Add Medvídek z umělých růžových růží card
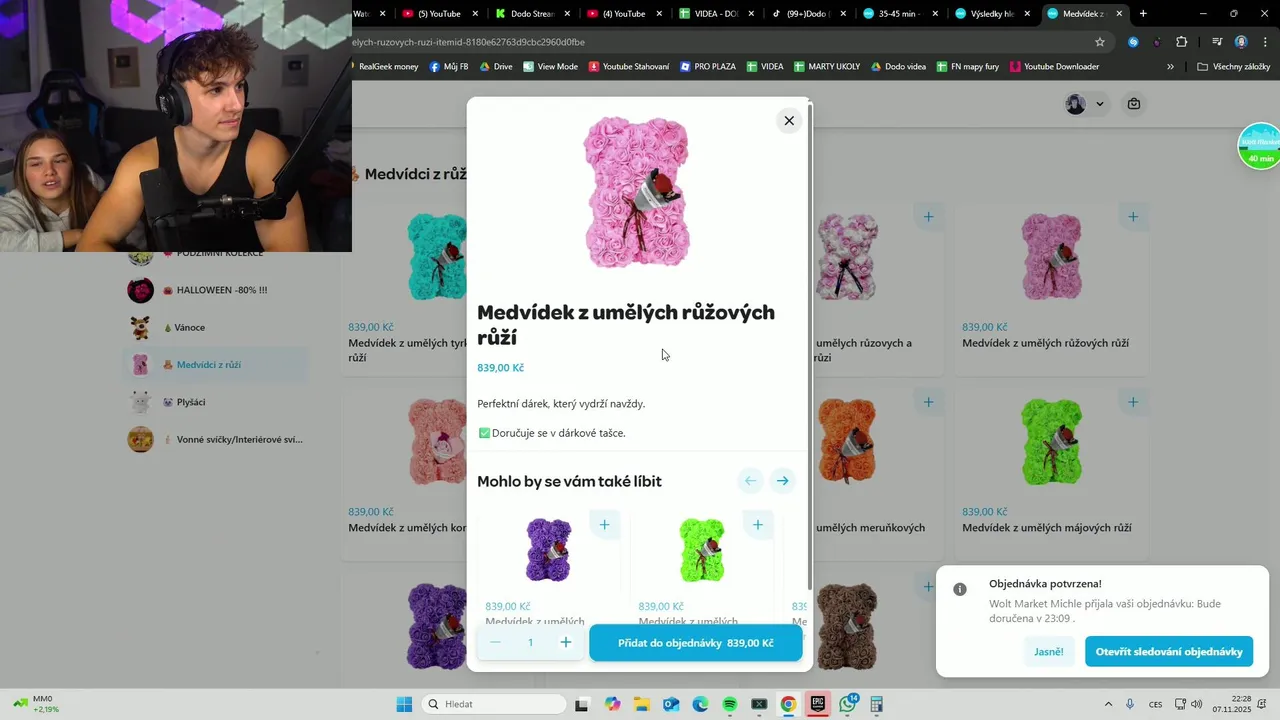The height and width of the screenshot is (720, 1280). click(x=1133, y=217)
